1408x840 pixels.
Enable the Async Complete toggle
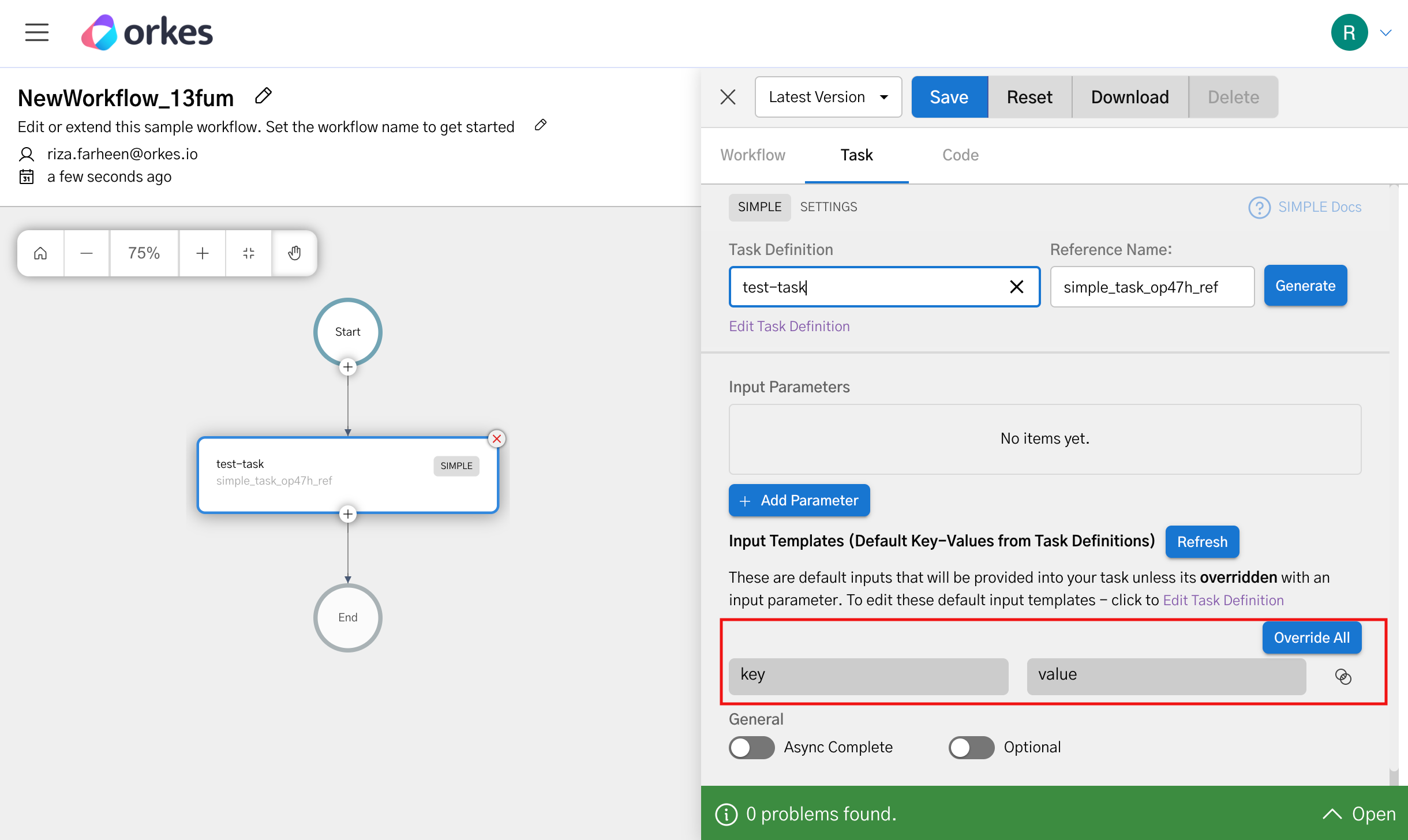[751, 747]
